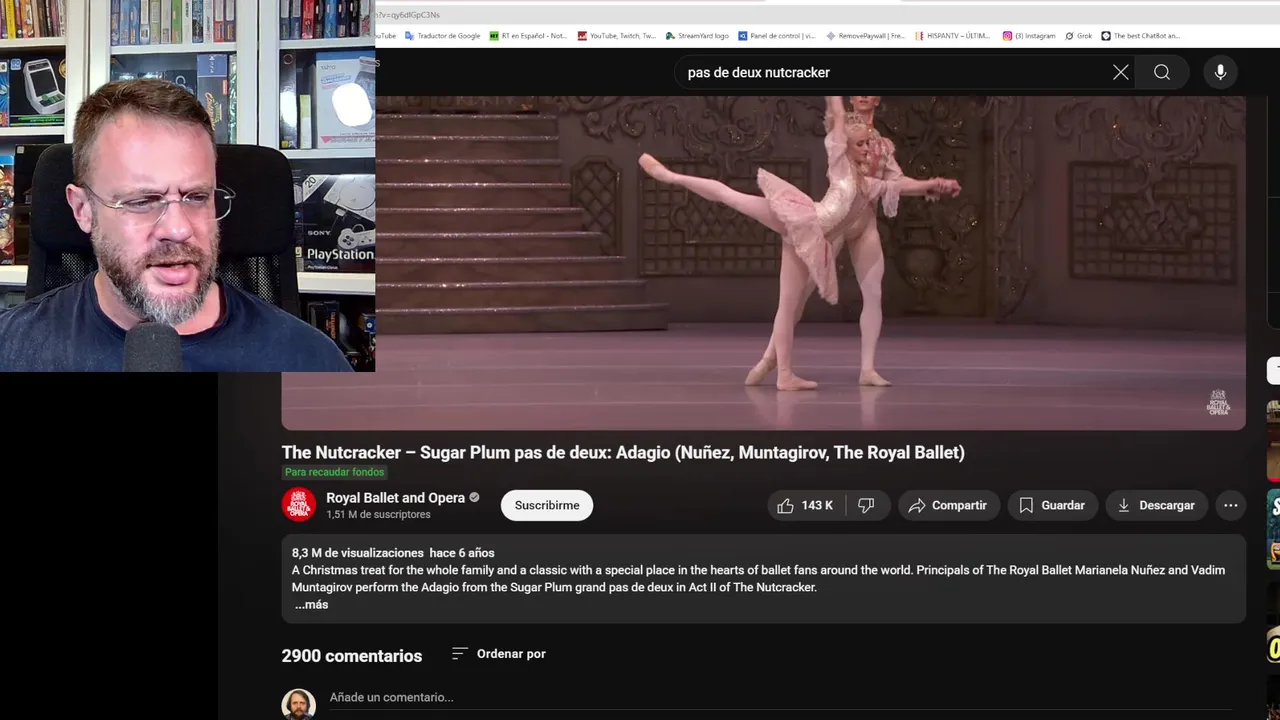Subscribe with the Suscribirme button
The image size is (1280, 720).
(x=547, y=505)
